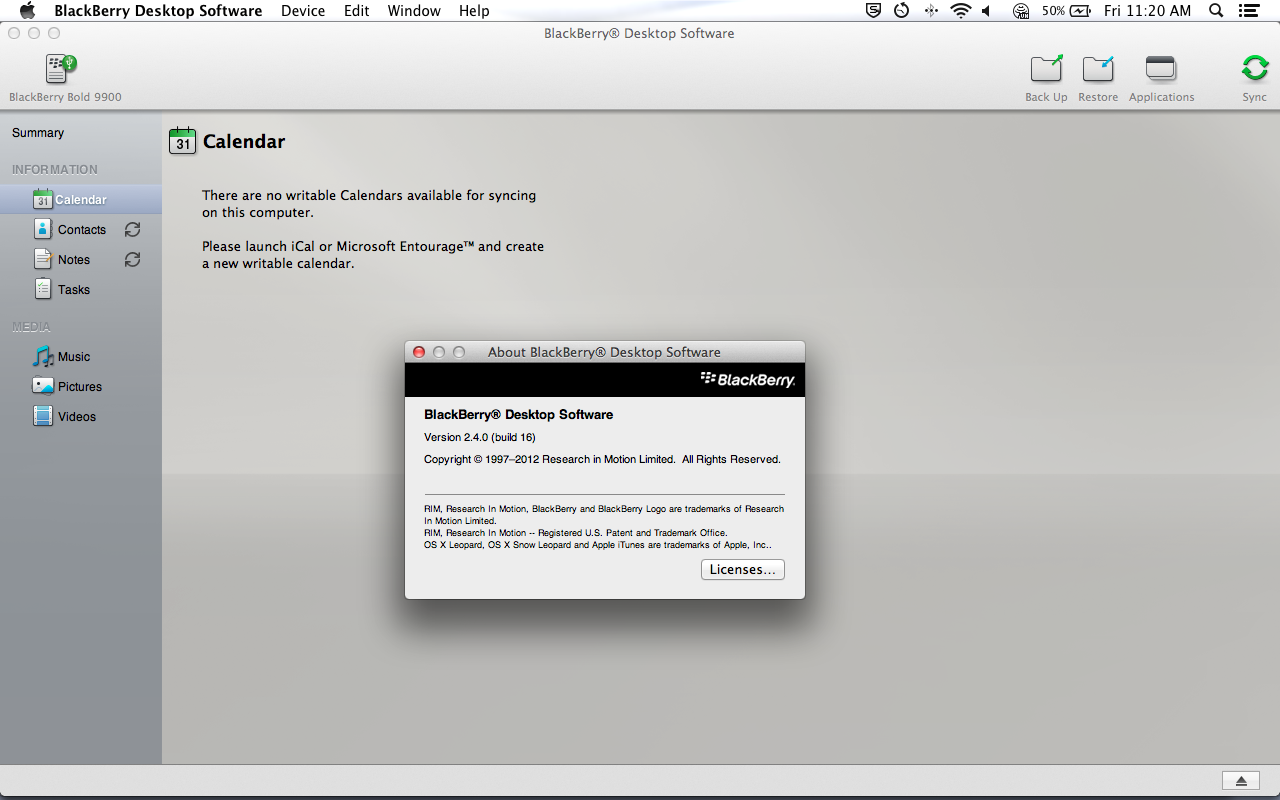Click the volume icon in menu bar

[x=987, y=11]
